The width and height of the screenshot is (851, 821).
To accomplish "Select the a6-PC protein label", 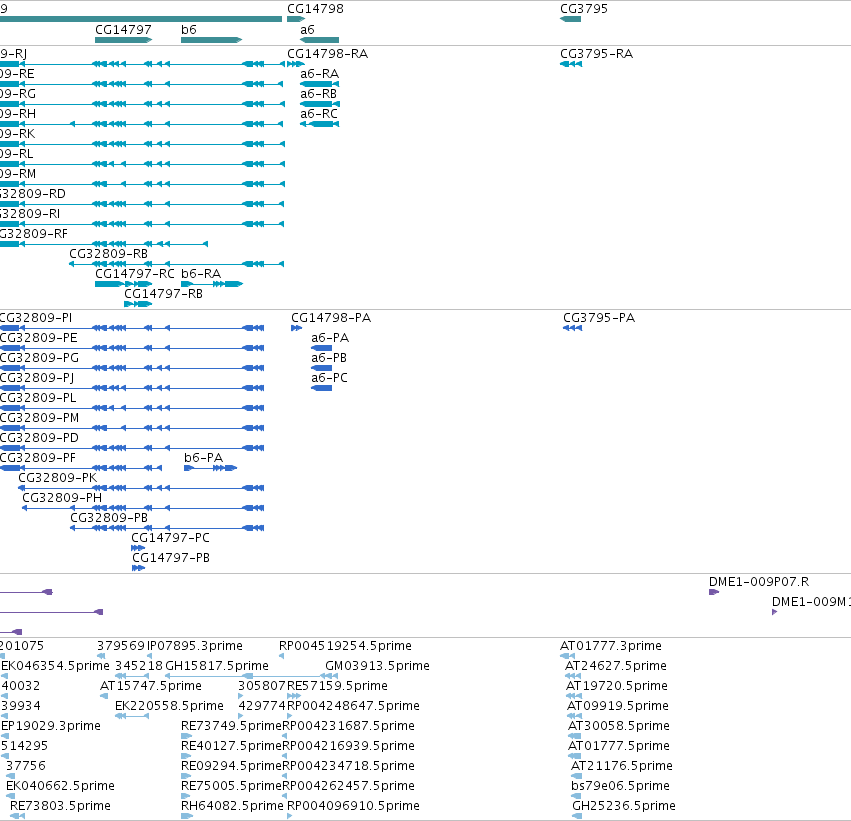I will tap(329, 378).
